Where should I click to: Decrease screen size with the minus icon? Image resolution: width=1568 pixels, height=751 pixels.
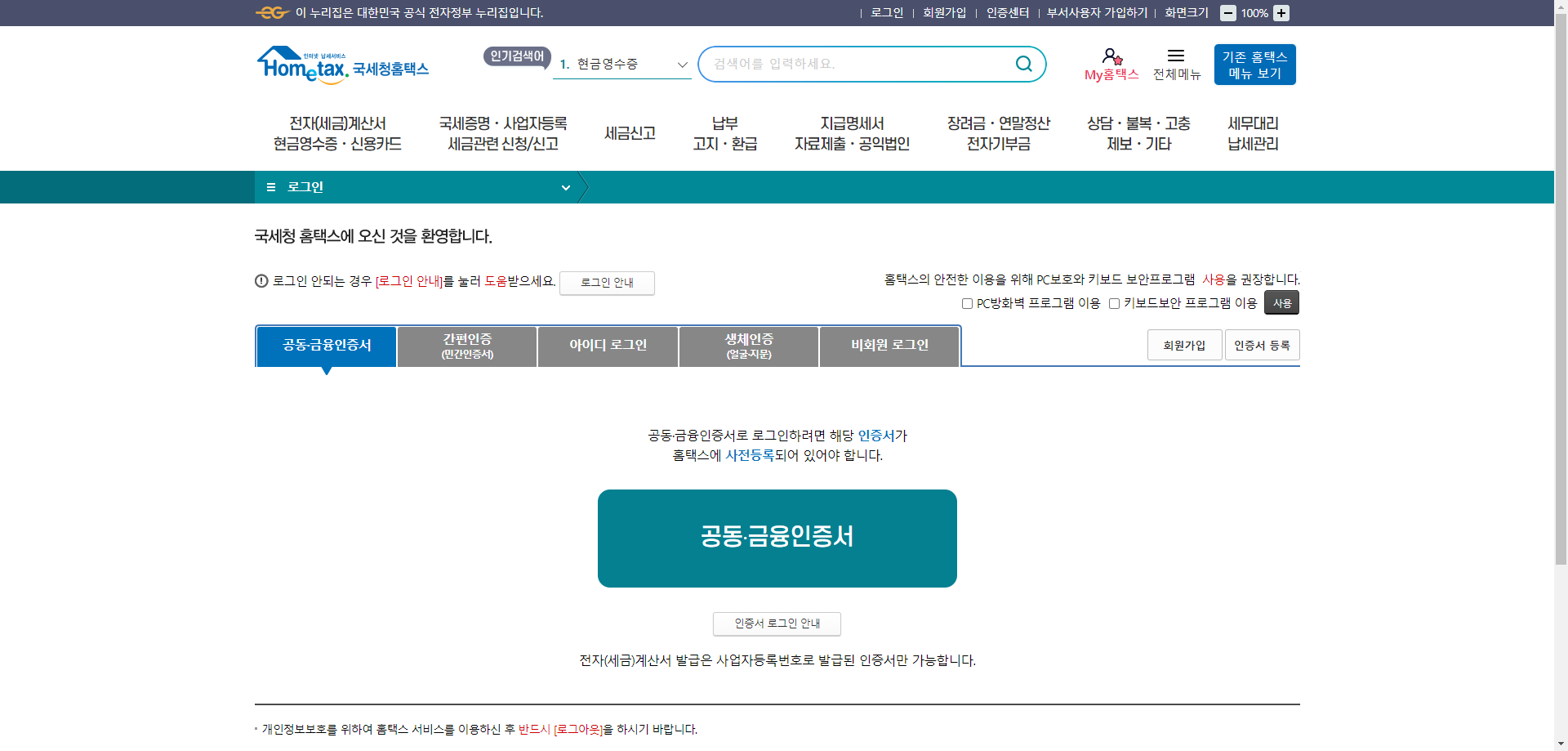[x=1228, y=12]
